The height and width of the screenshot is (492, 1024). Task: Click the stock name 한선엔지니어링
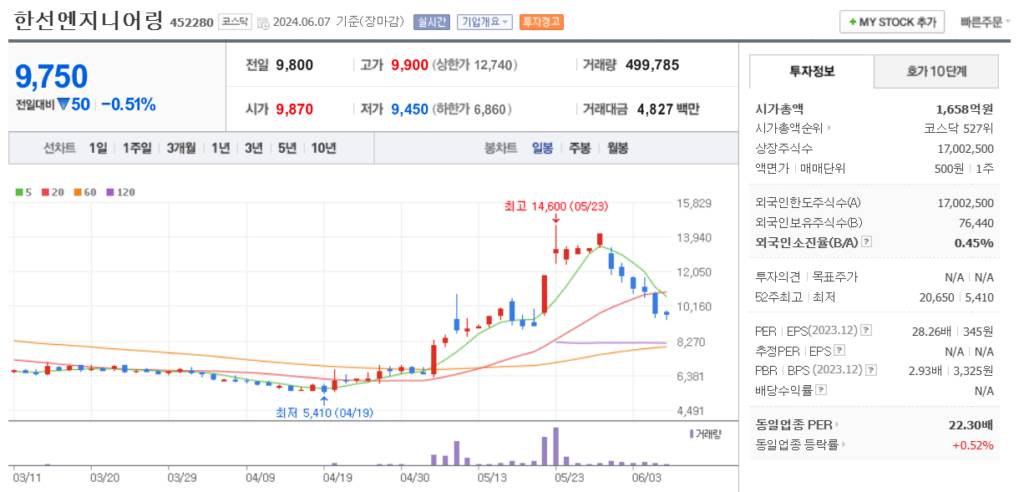click(x=88, y=20)
